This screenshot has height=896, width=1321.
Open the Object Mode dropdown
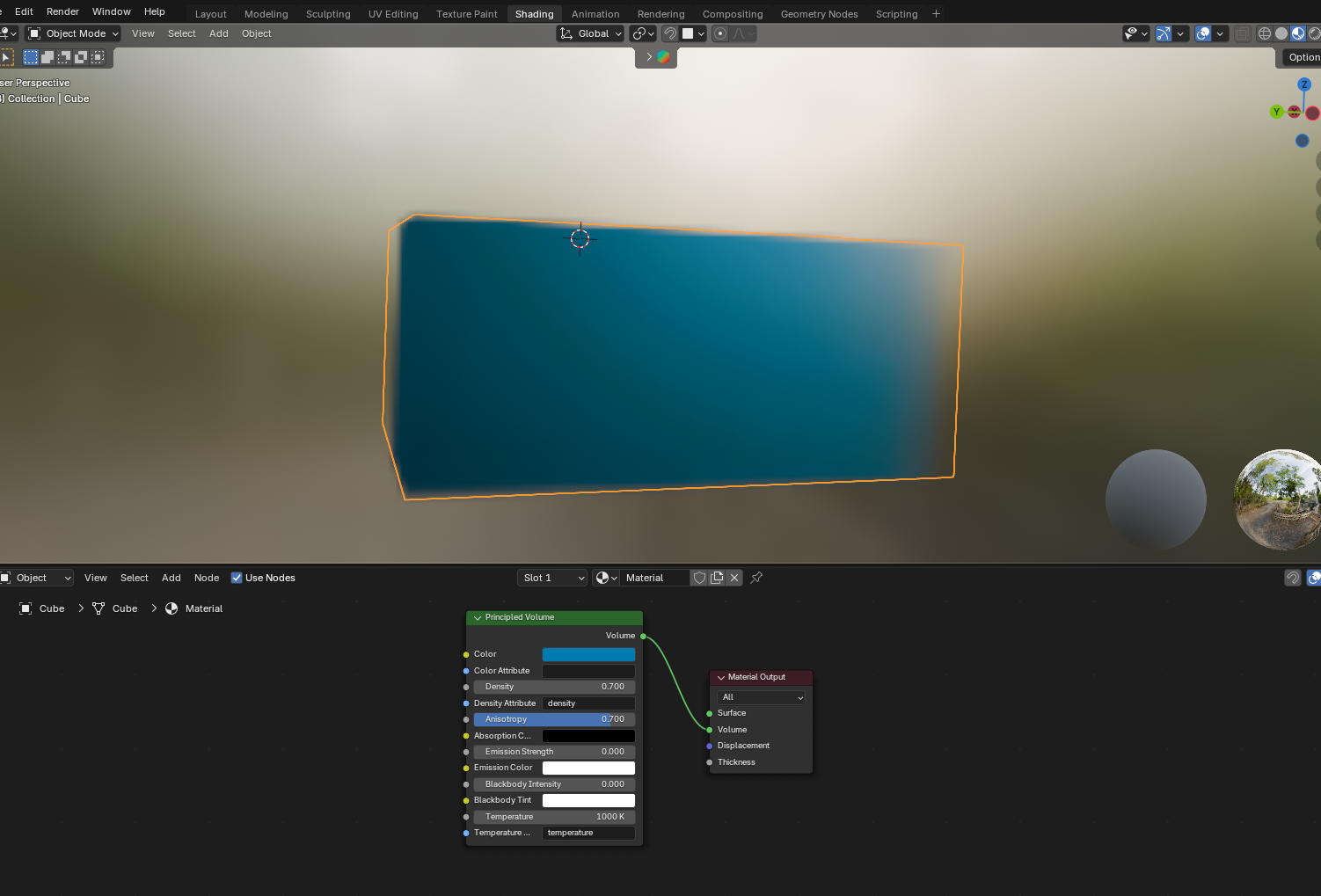(x=74, y=33)
